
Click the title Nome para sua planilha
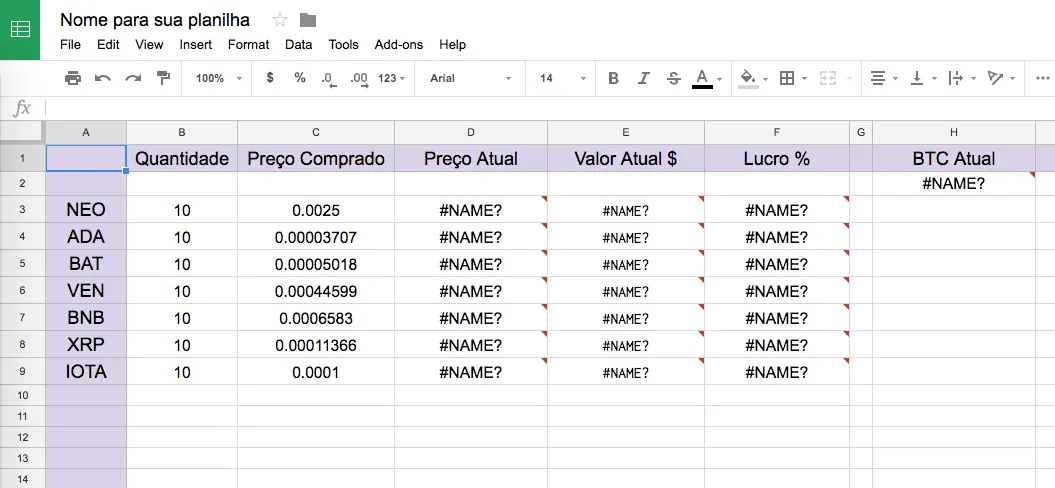tap(155, 20)
